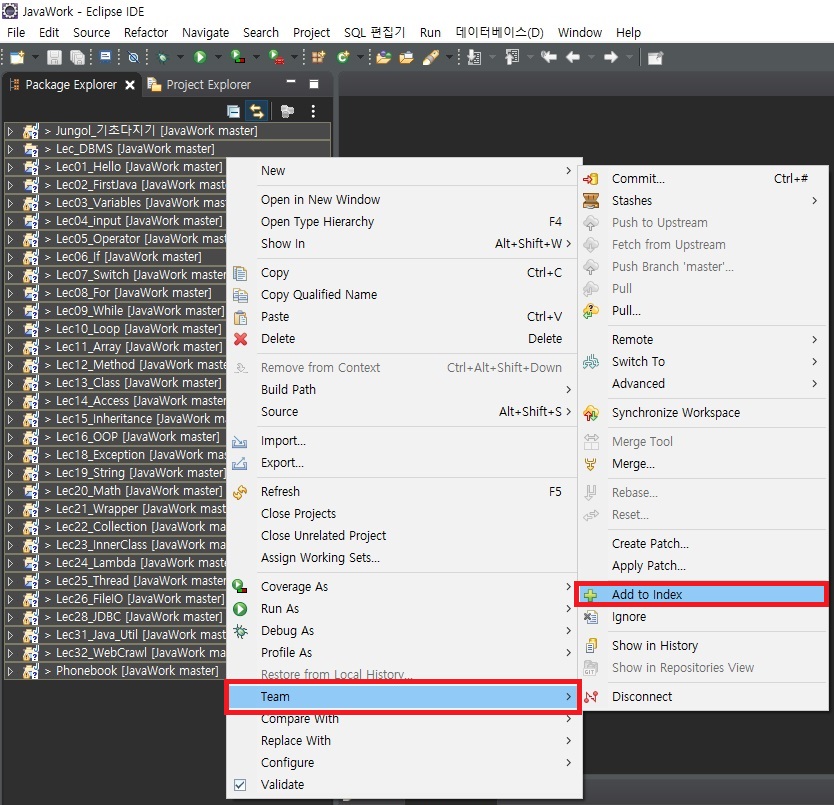Open the Debug launch dropdown arrow
The image size is (834, 805).
click(x=180, y=57)
